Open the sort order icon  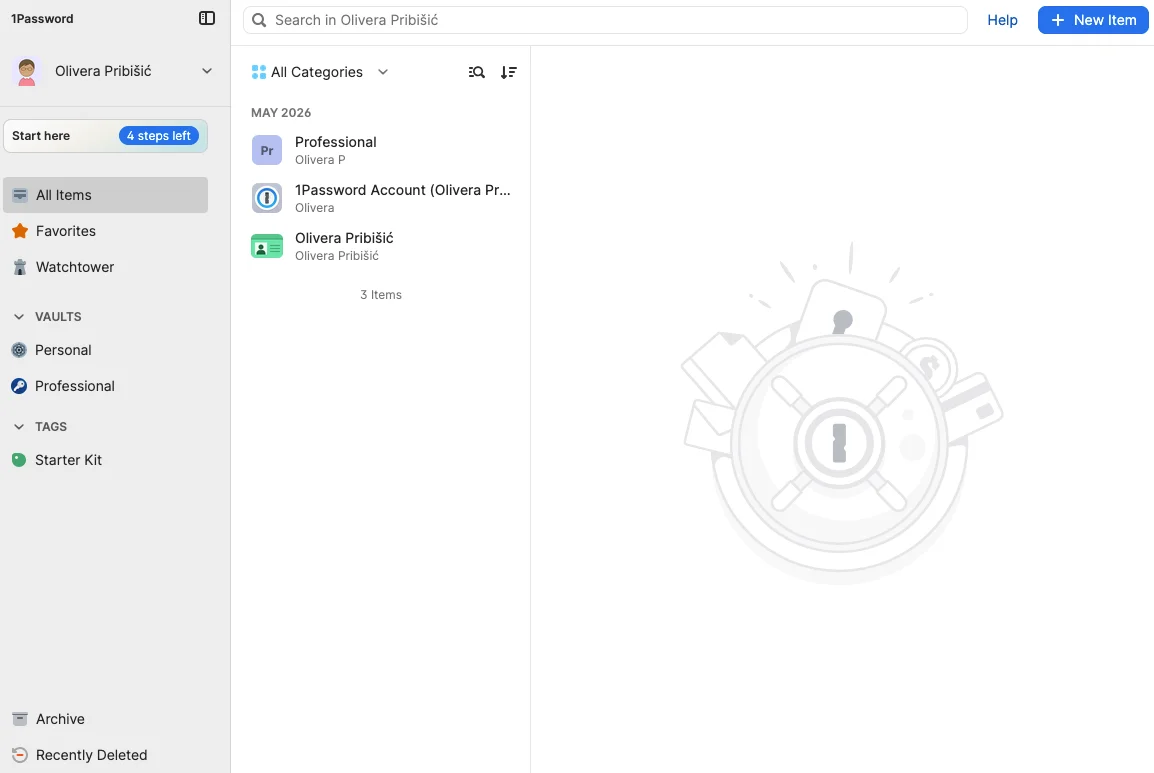click(x=509, y=72)
